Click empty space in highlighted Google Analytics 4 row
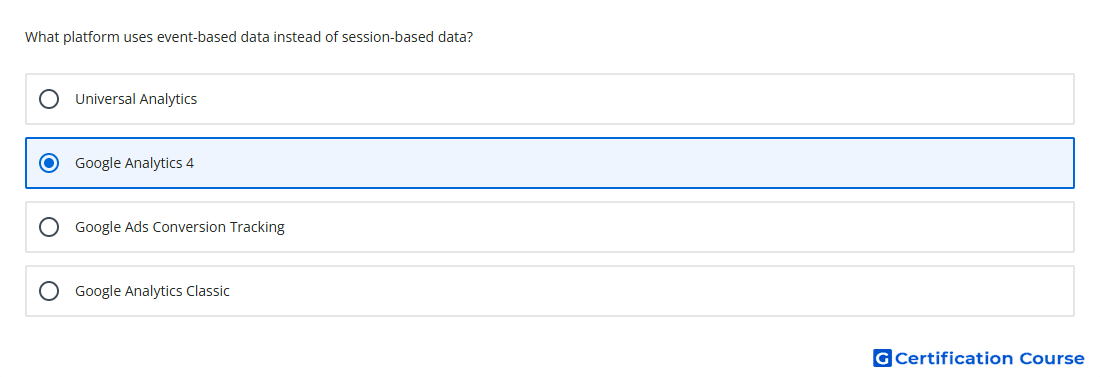 pyautogui.click(x=631, y=163)
